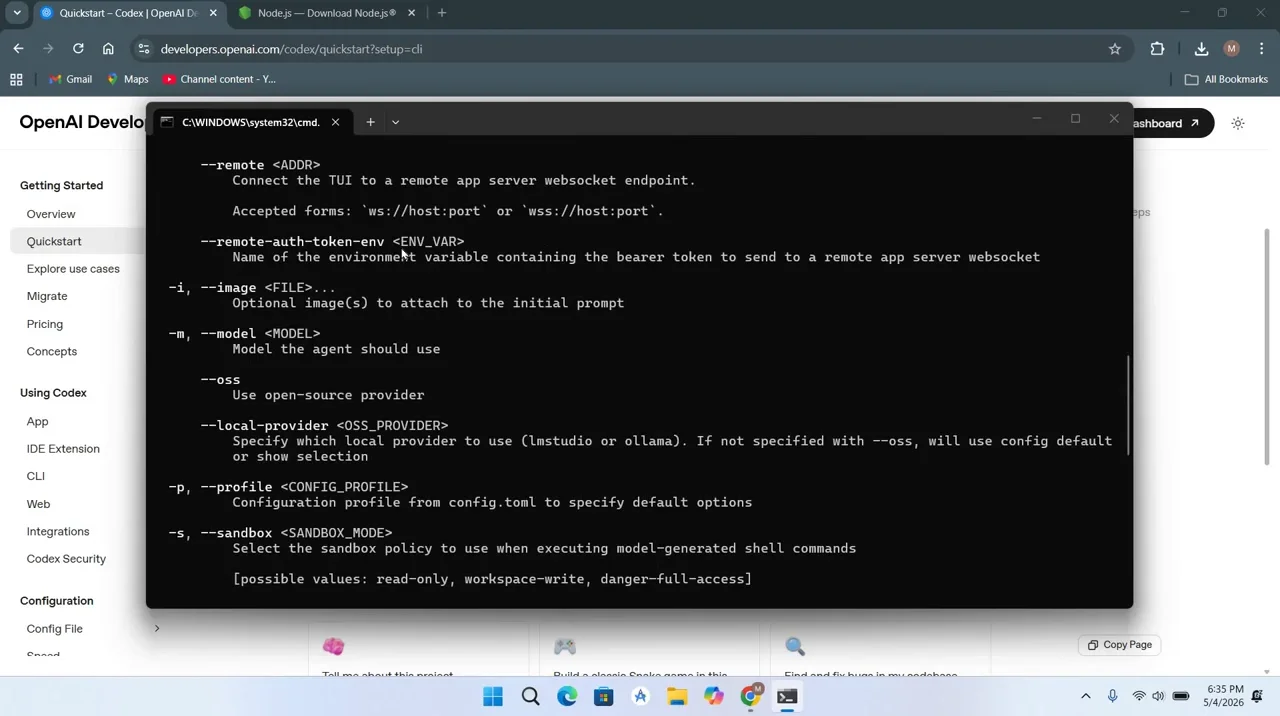Image resolution: width=1280 pixels, height=716 pixels.
Task: Expand Config File chevron
Action: pyautogui.click(x=156, y=628)
